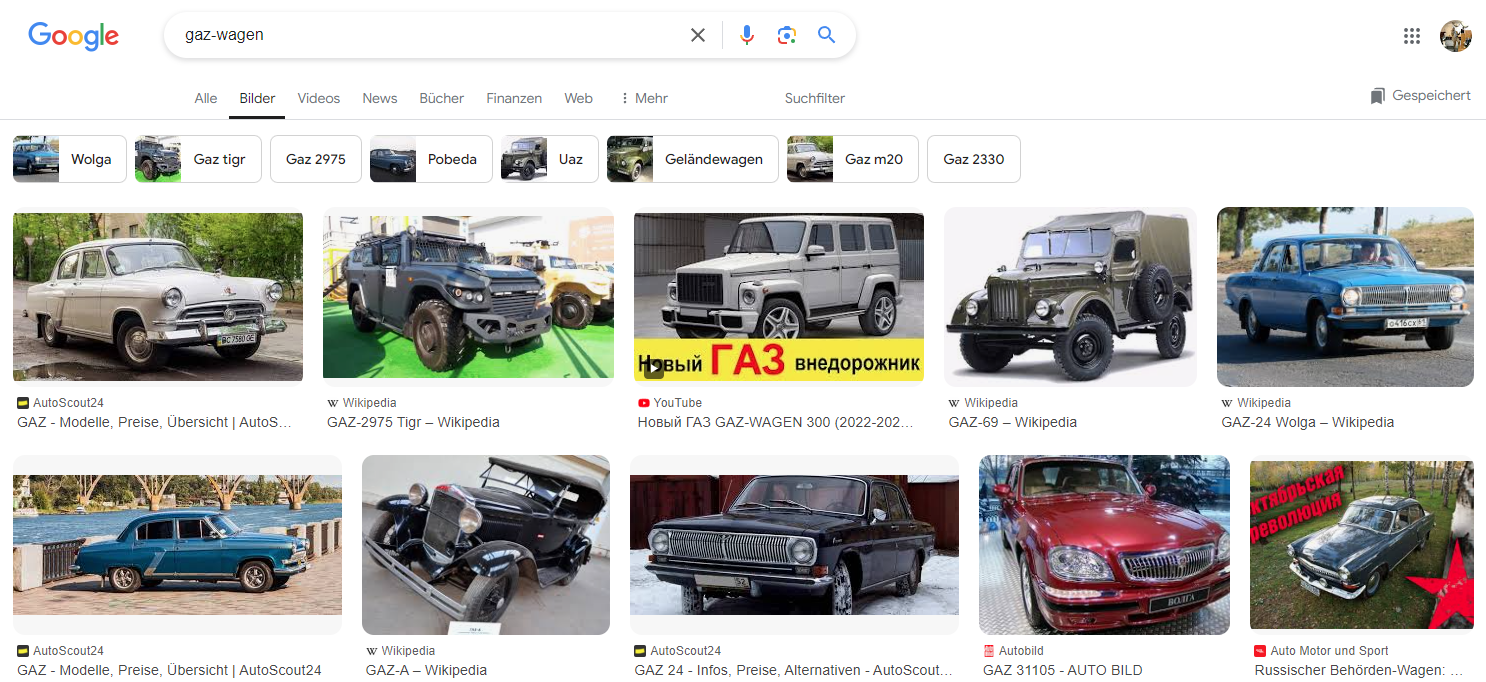Viewport: 1486px width, 682px height.
Task: Expand the Mehr menu
Action: pos(643,98)
